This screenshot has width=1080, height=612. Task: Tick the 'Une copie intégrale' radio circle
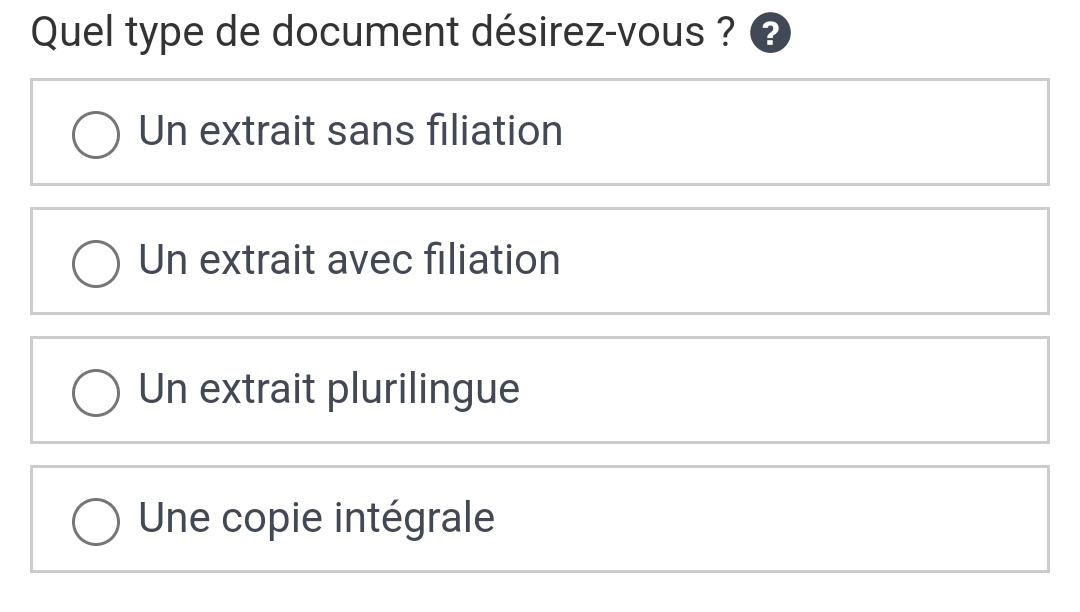[x=96, y=522]
